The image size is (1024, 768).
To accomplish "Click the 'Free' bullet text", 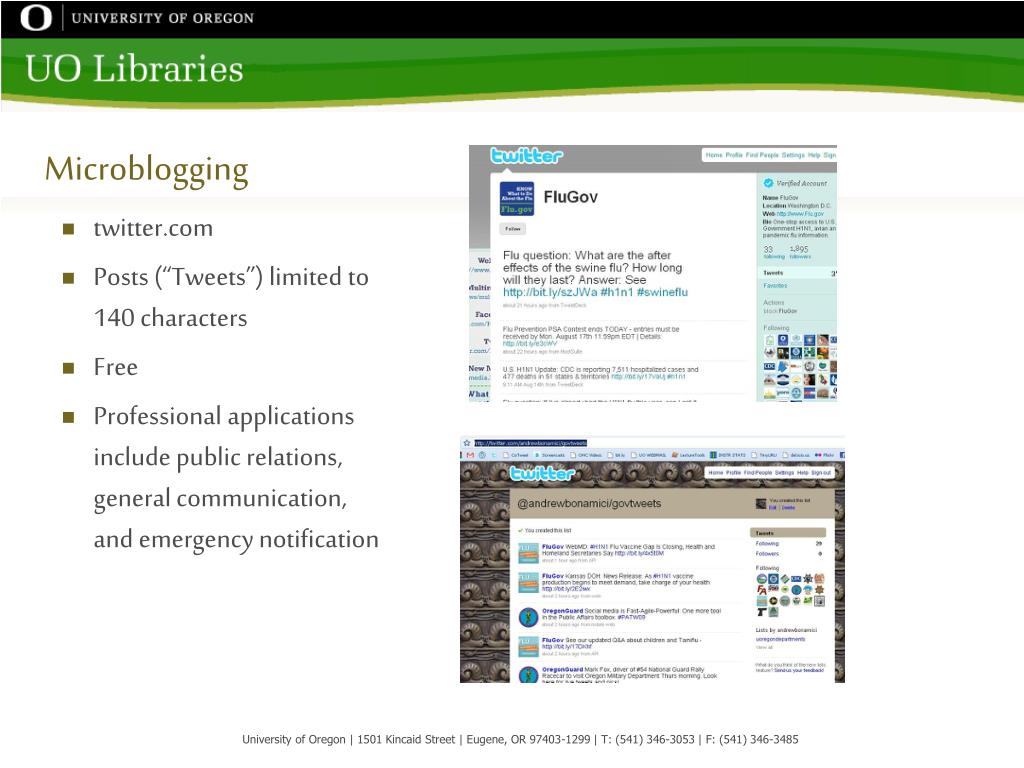I will [x=116, y=367].
